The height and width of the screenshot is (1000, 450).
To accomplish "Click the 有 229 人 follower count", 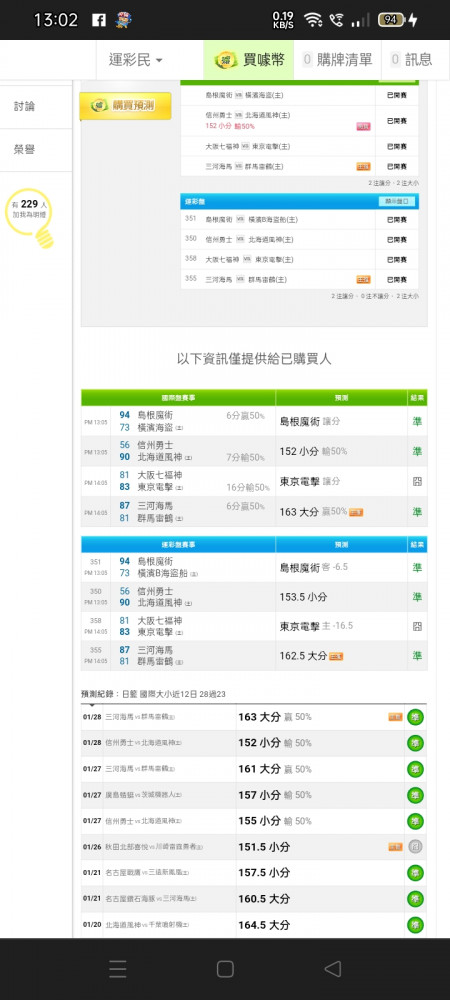I will [30, 204].
